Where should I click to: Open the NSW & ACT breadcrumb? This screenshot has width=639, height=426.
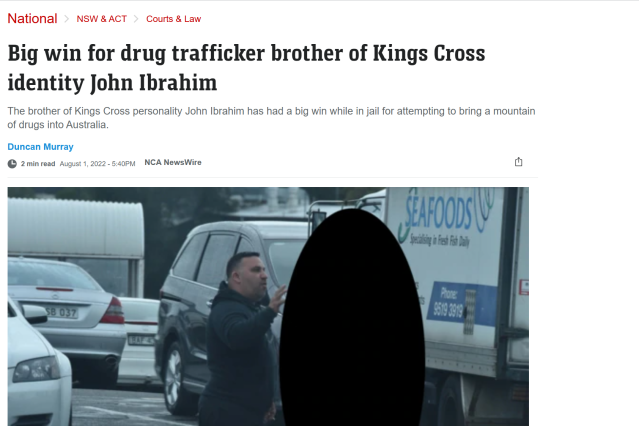101,19
